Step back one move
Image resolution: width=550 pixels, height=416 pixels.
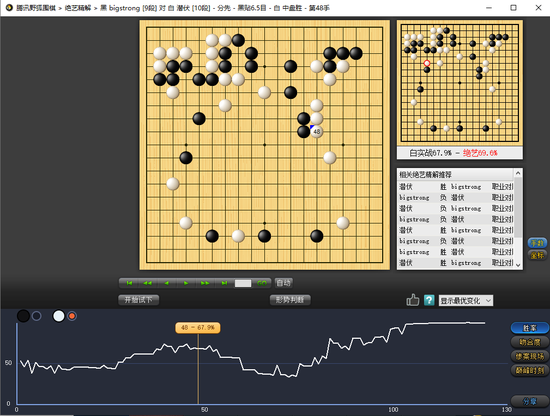click(167, 283)
